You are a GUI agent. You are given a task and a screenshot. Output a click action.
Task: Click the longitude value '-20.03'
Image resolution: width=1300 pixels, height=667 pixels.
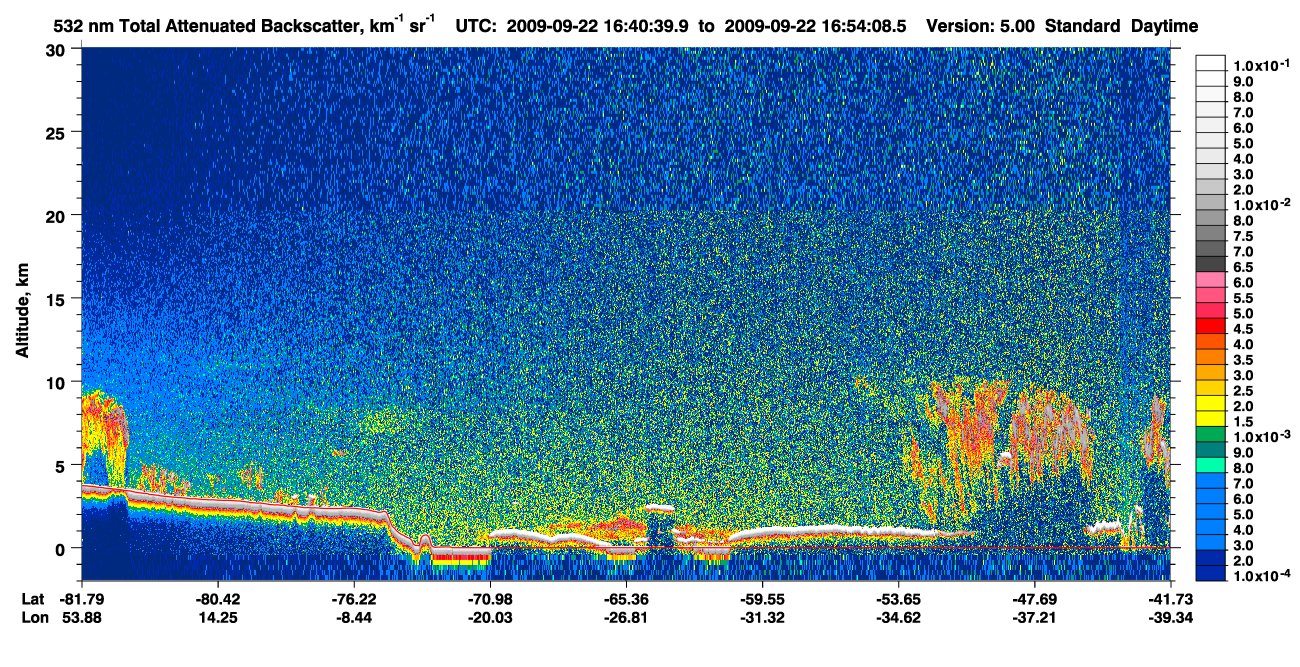click(489, 618)
